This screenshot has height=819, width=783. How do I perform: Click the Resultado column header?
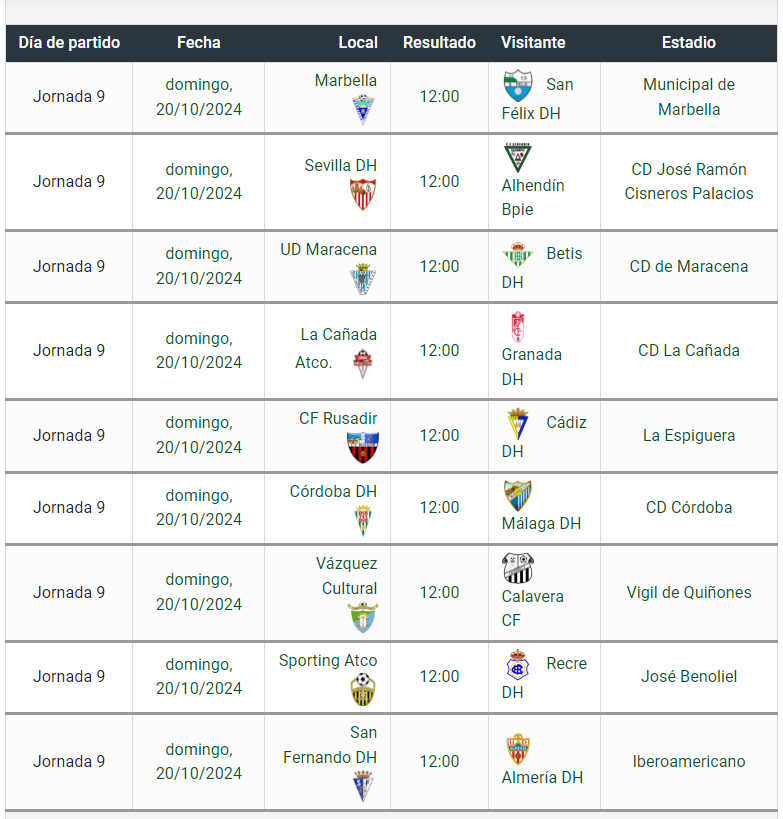[x=439, y=42]
